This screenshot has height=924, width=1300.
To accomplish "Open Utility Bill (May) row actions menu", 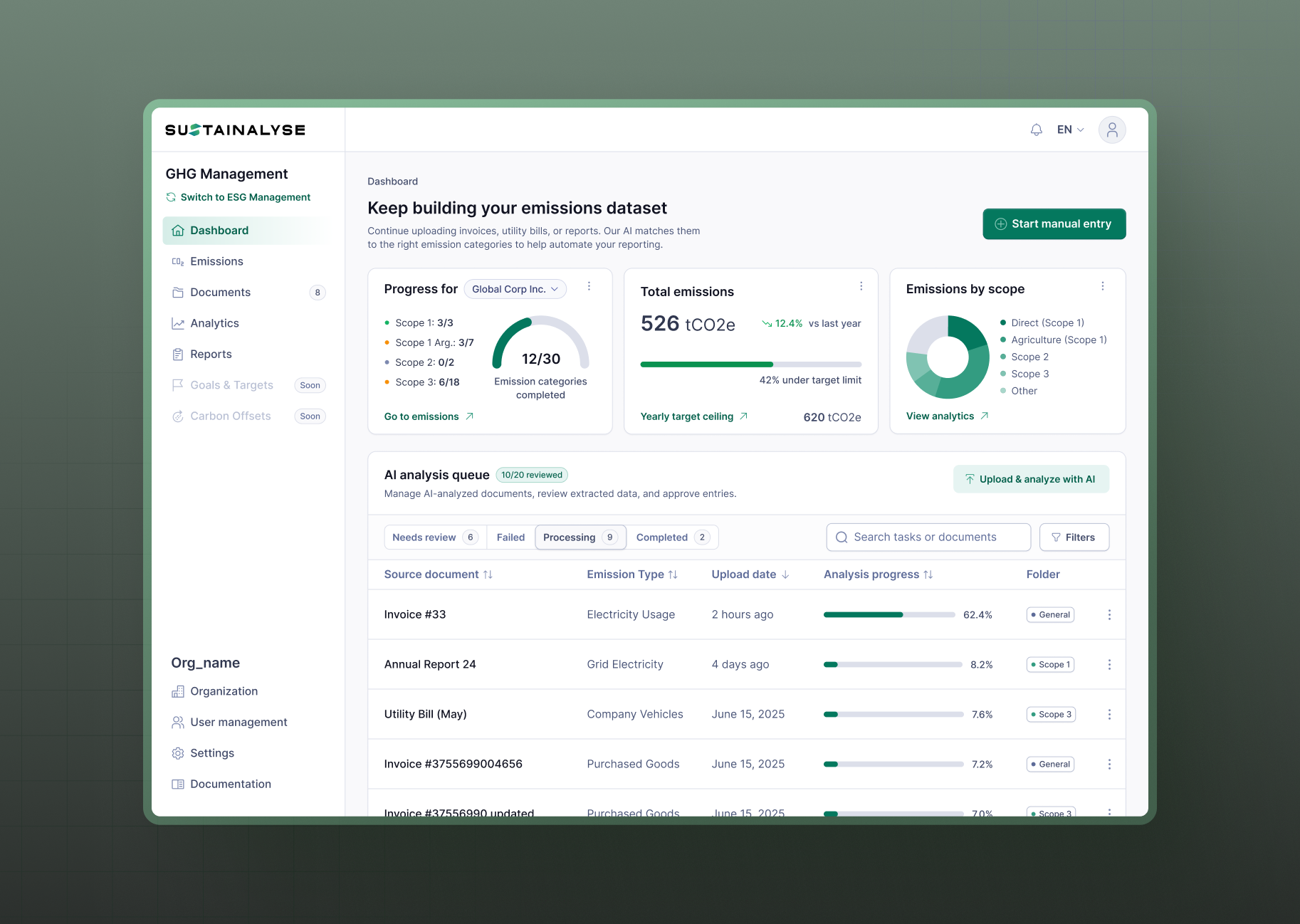I will [x=1108, y=714].
